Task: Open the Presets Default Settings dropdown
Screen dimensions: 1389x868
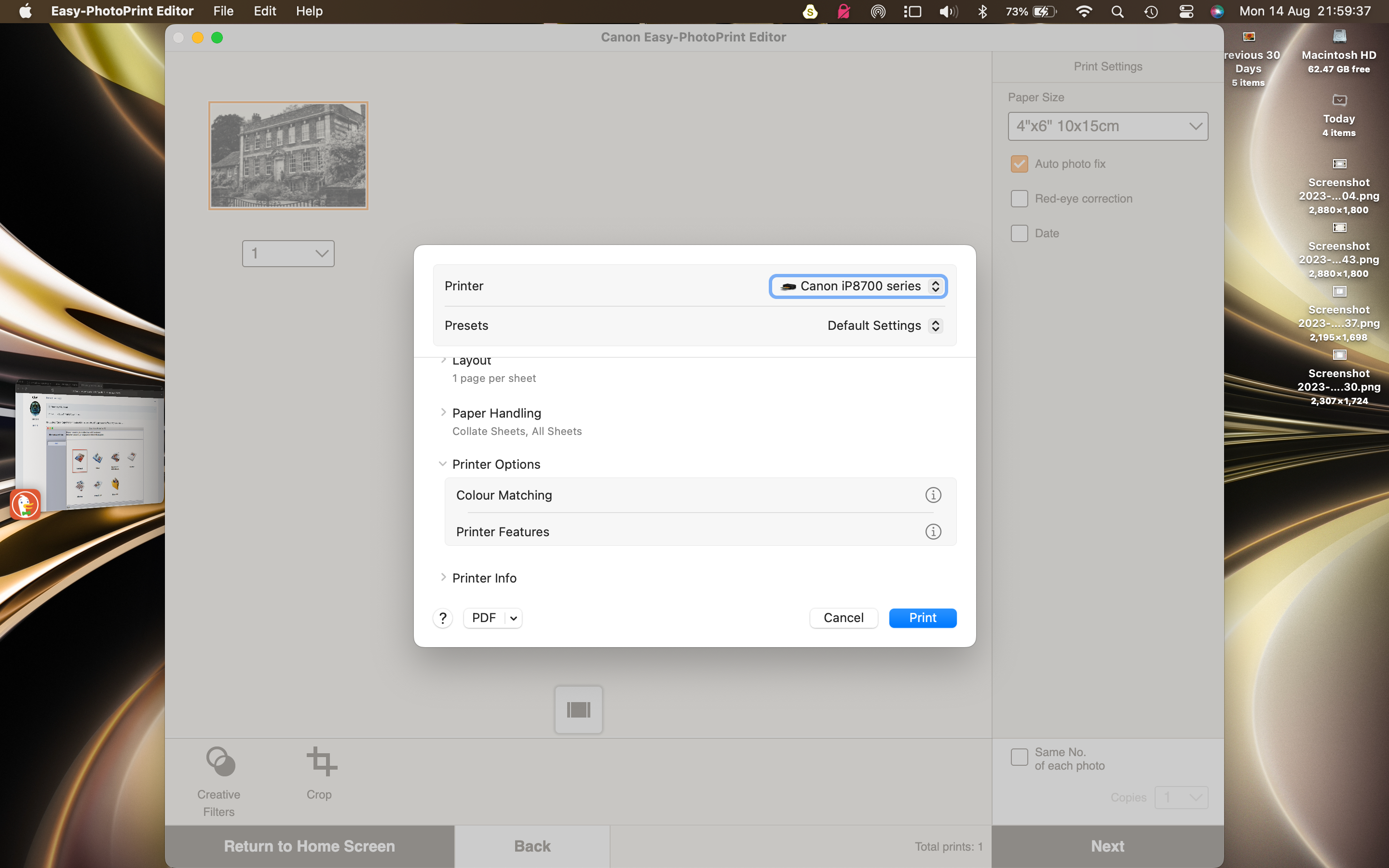Action: coord(884,325)
